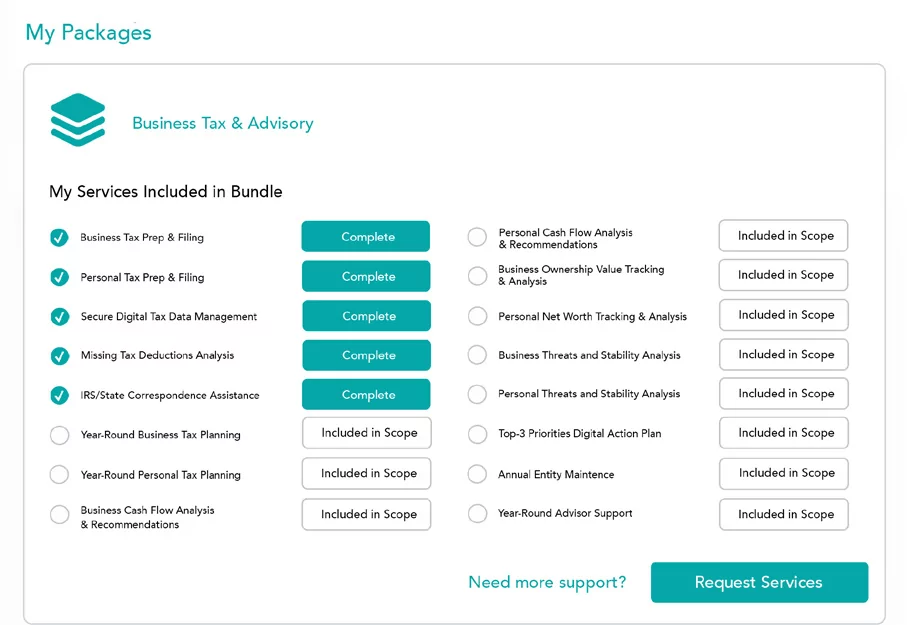The height and width of the screenshot is (625, 907).
Task: Click the check icon for Secure Digital Tax Data Management
Action: tap(60, 317)
